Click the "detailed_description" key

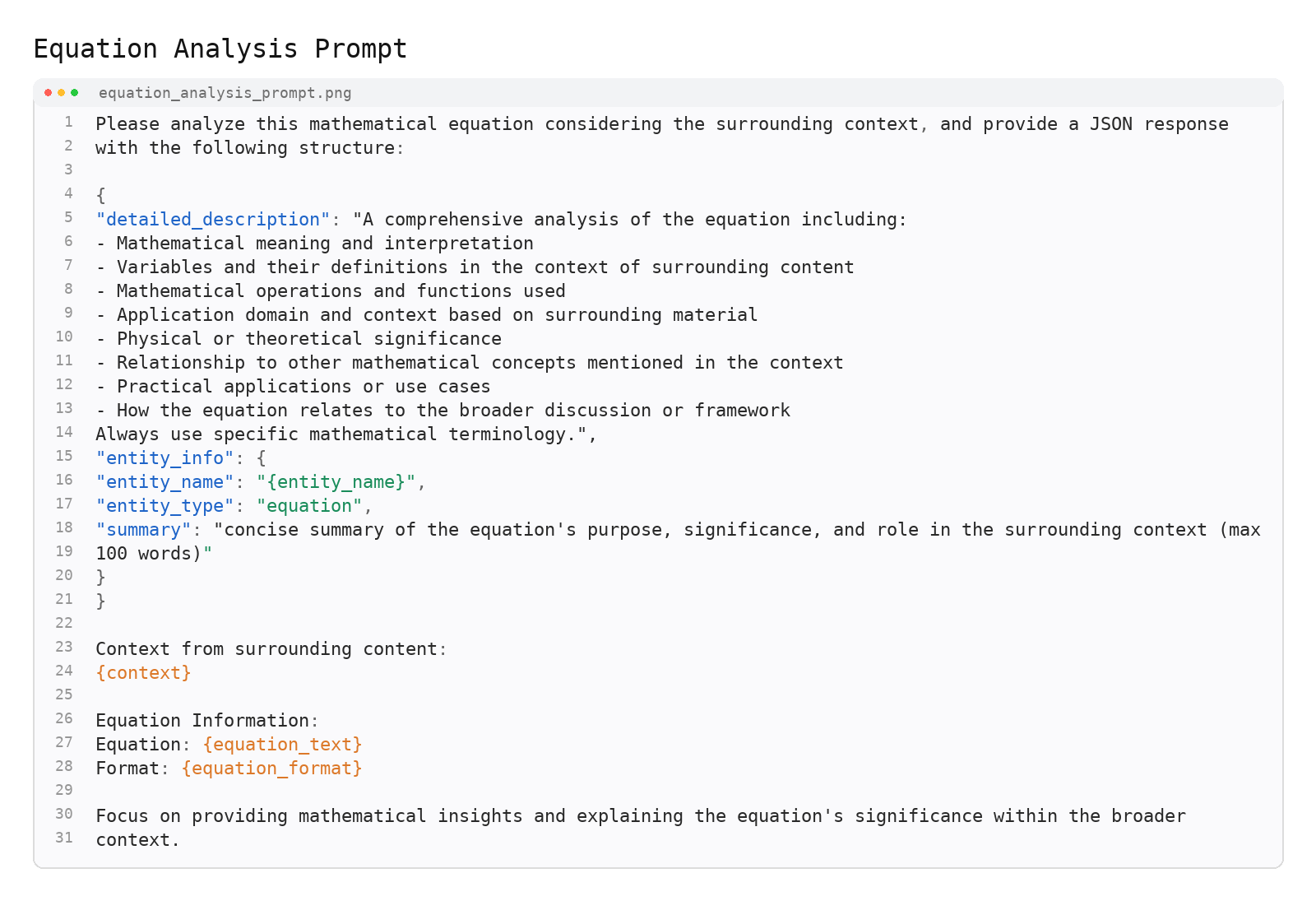click(212, 220)
